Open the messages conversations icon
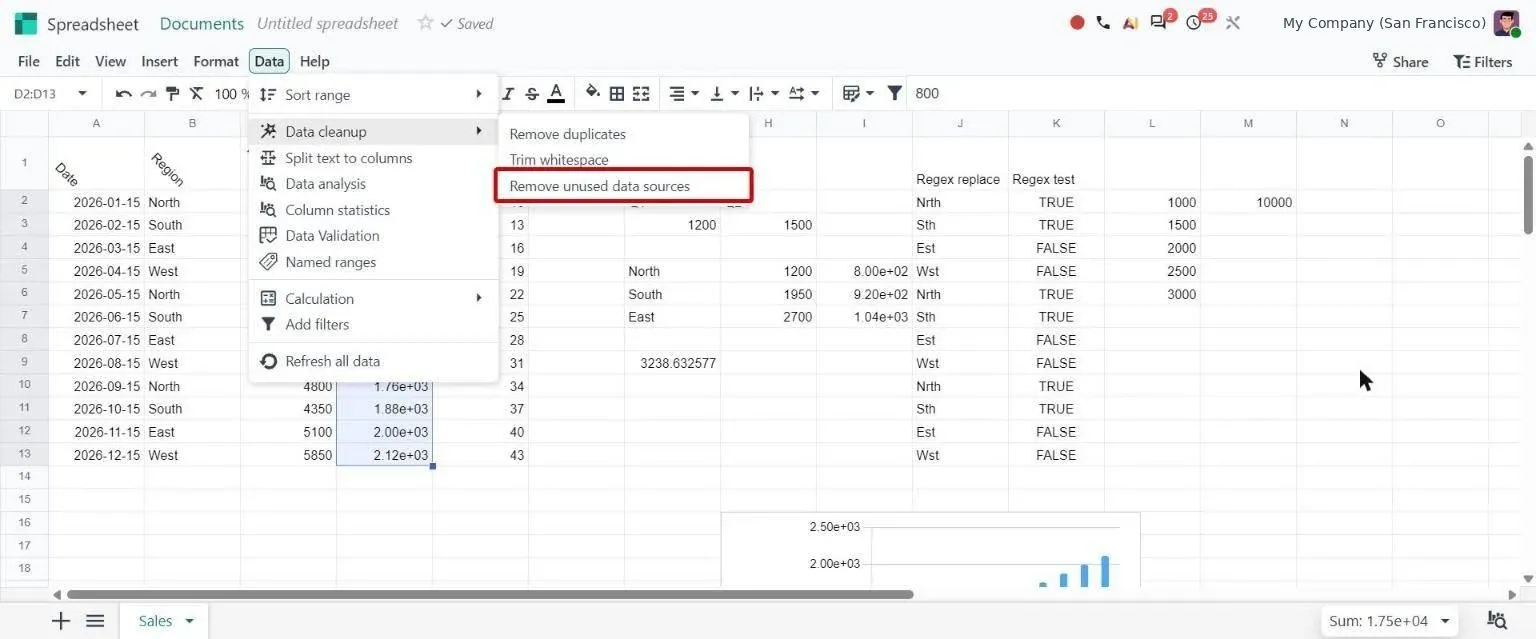The image size is (1536, 639). [1159, 22]
